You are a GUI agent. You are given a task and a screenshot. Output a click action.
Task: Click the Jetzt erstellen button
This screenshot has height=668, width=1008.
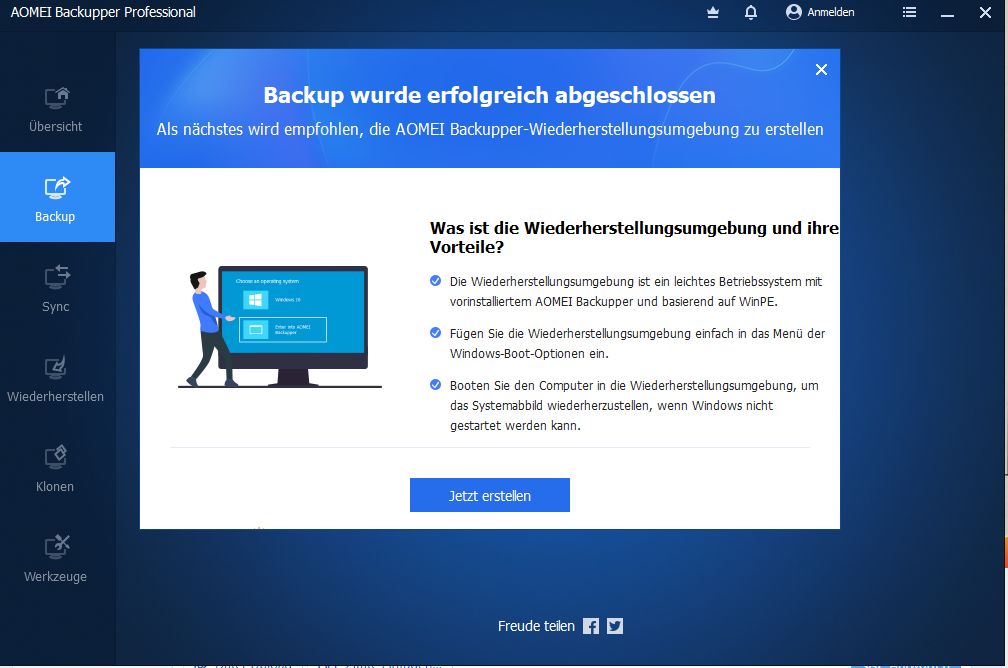[490, 495]
